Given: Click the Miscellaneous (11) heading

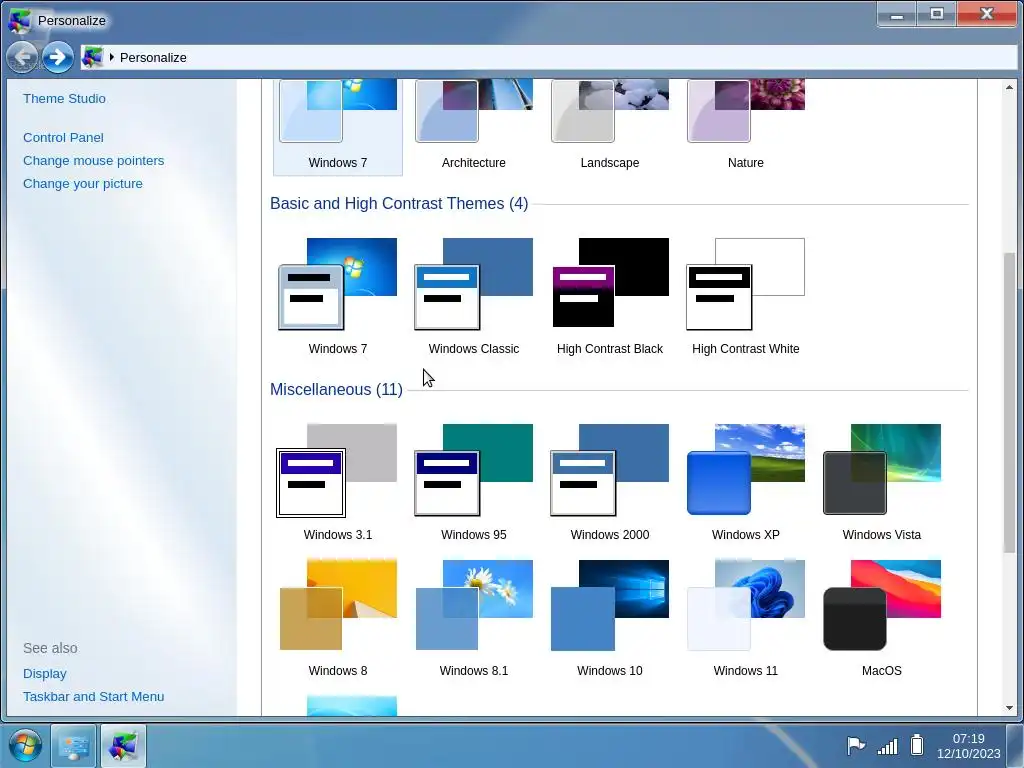Looking at the screenshot, I should (336, 390).
